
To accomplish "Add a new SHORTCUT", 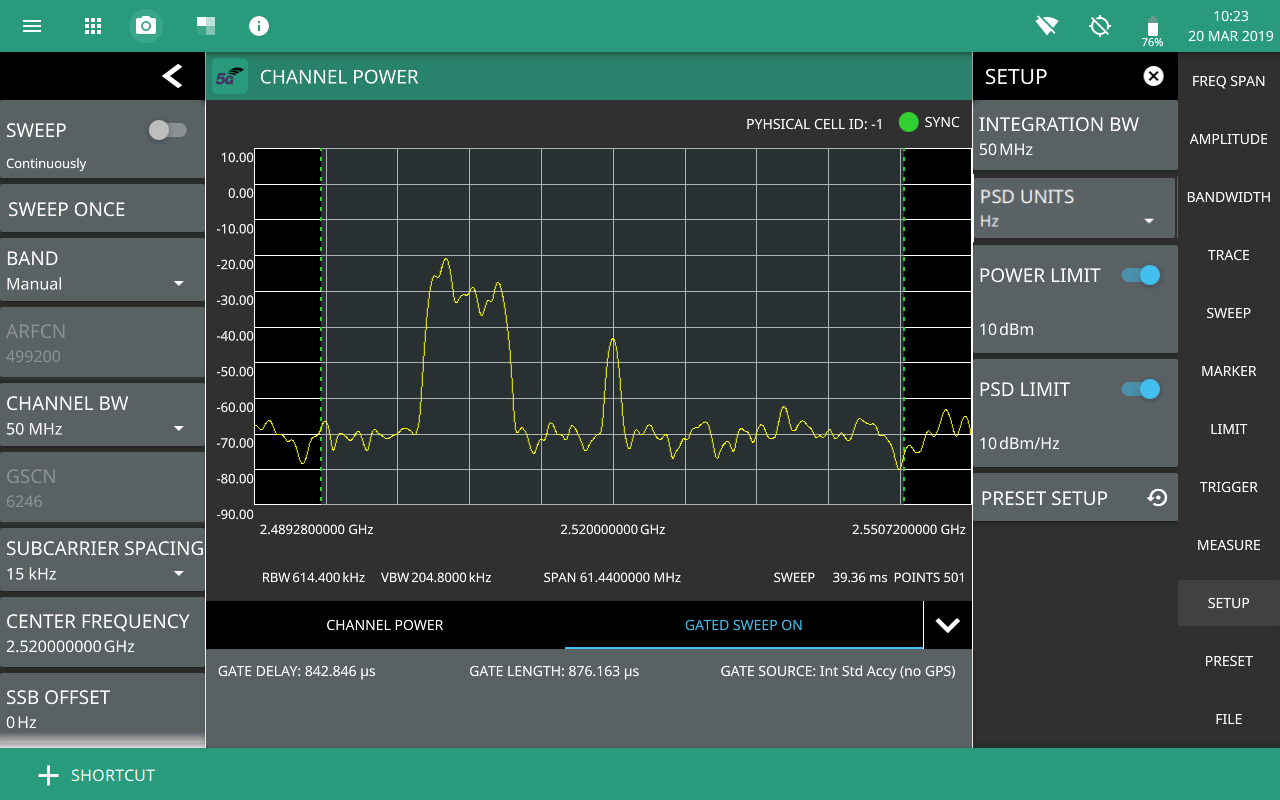I will [97, 775].
